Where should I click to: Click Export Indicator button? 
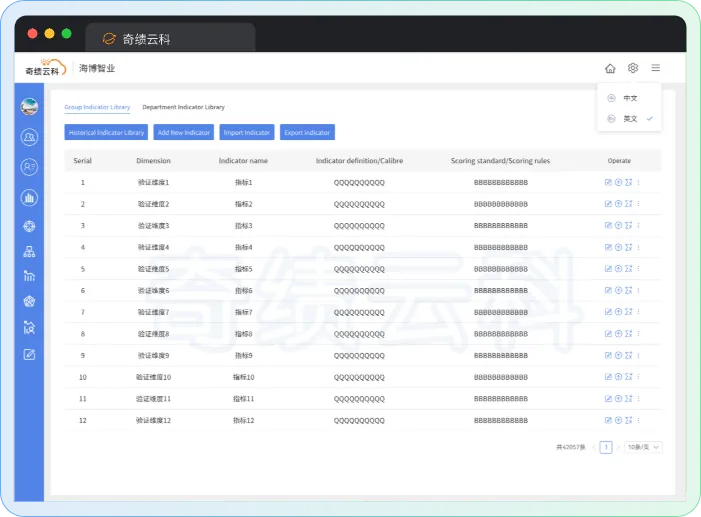point(307,132)
